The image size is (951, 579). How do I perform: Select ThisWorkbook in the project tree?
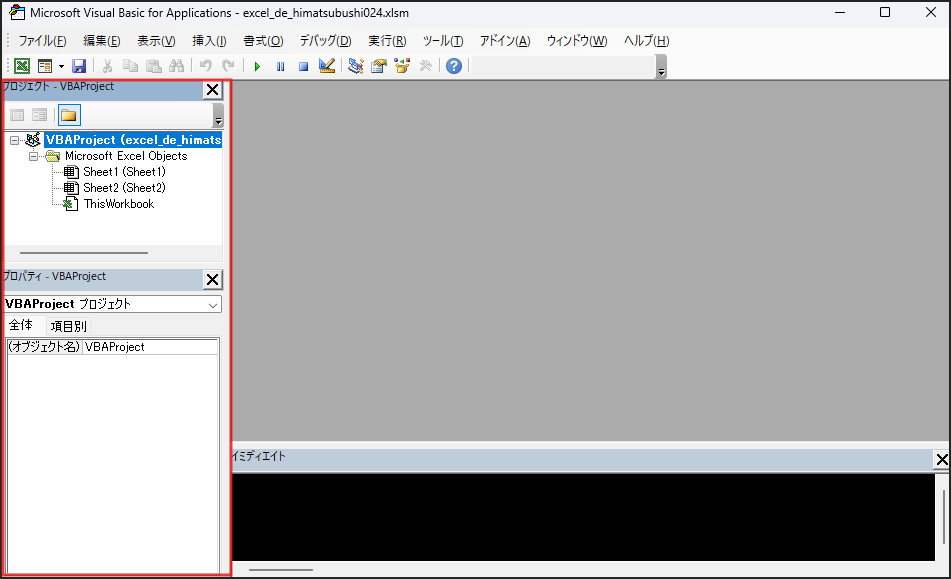[x=119, y=204]
